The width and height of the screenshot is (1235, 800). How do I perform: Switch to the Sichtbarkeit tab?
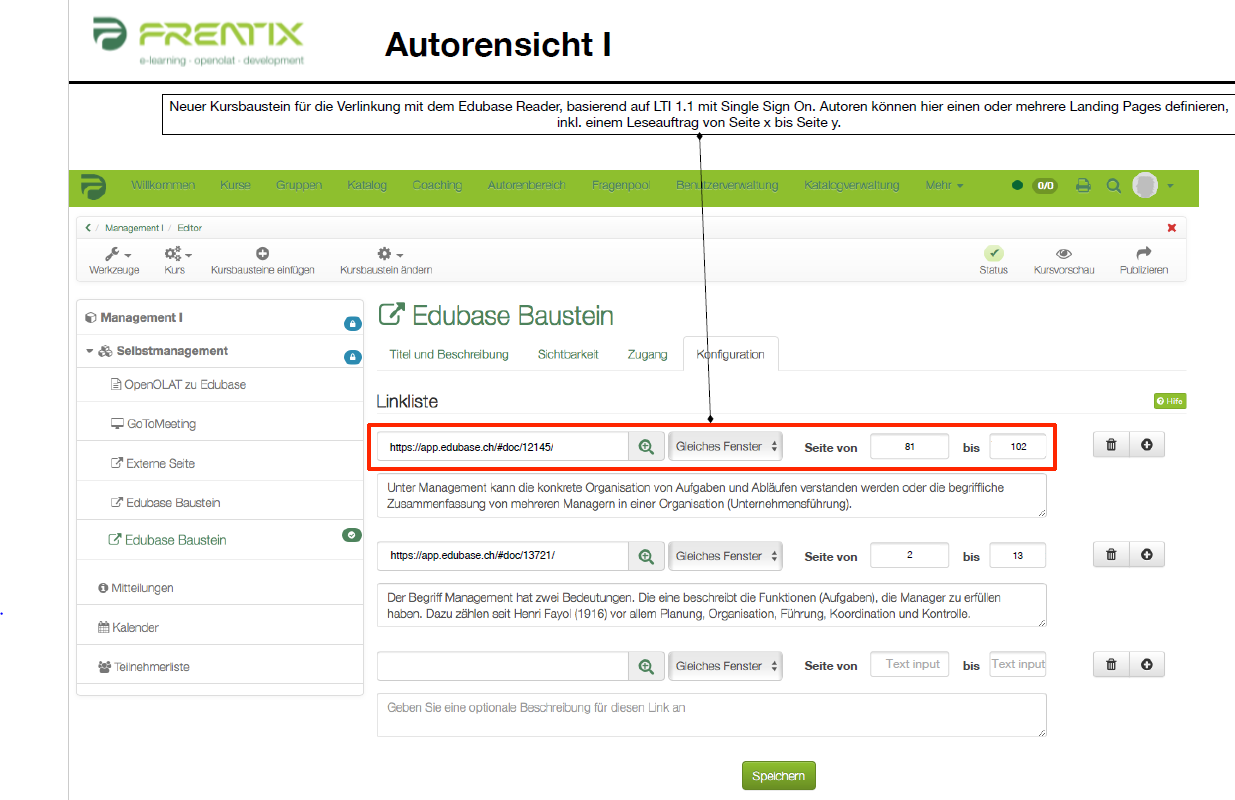pos(568,354)
